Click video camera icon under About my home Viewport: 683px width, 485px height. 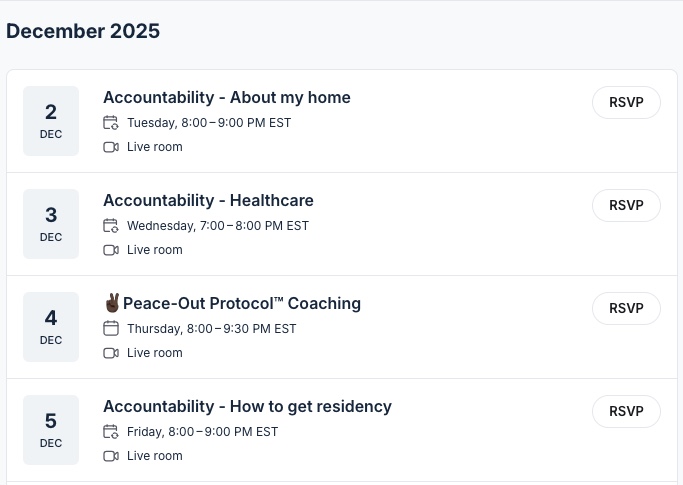point(111,147)
